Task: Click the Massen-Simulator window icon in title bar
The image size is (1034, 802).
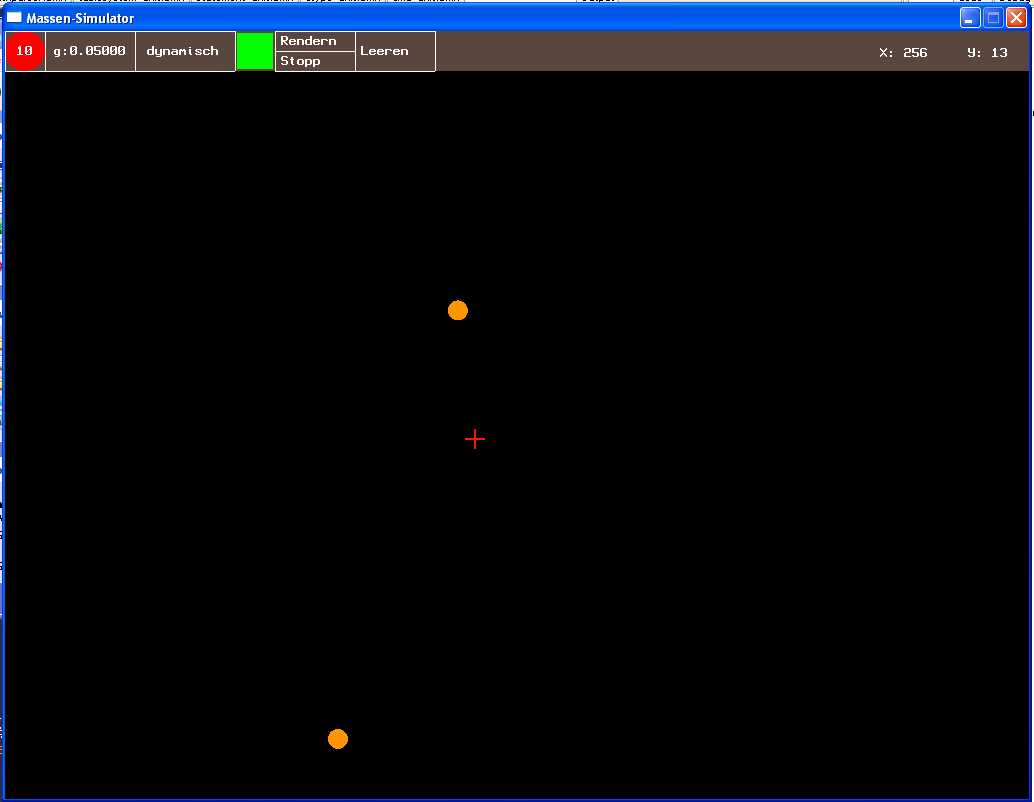Action: tap(15, 18)
